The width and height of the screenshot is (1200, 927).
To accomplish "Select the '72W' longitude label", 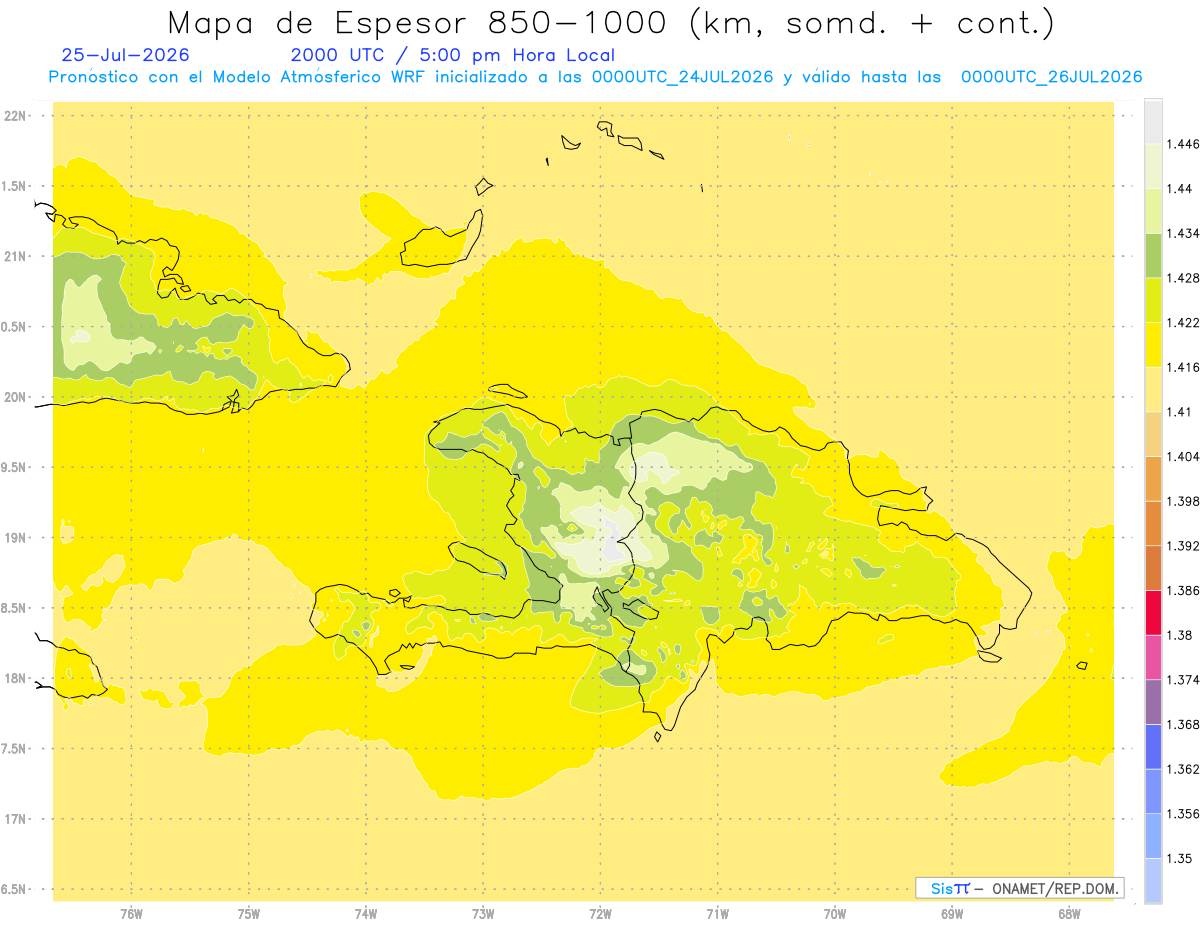I will [x=600, y=914].
